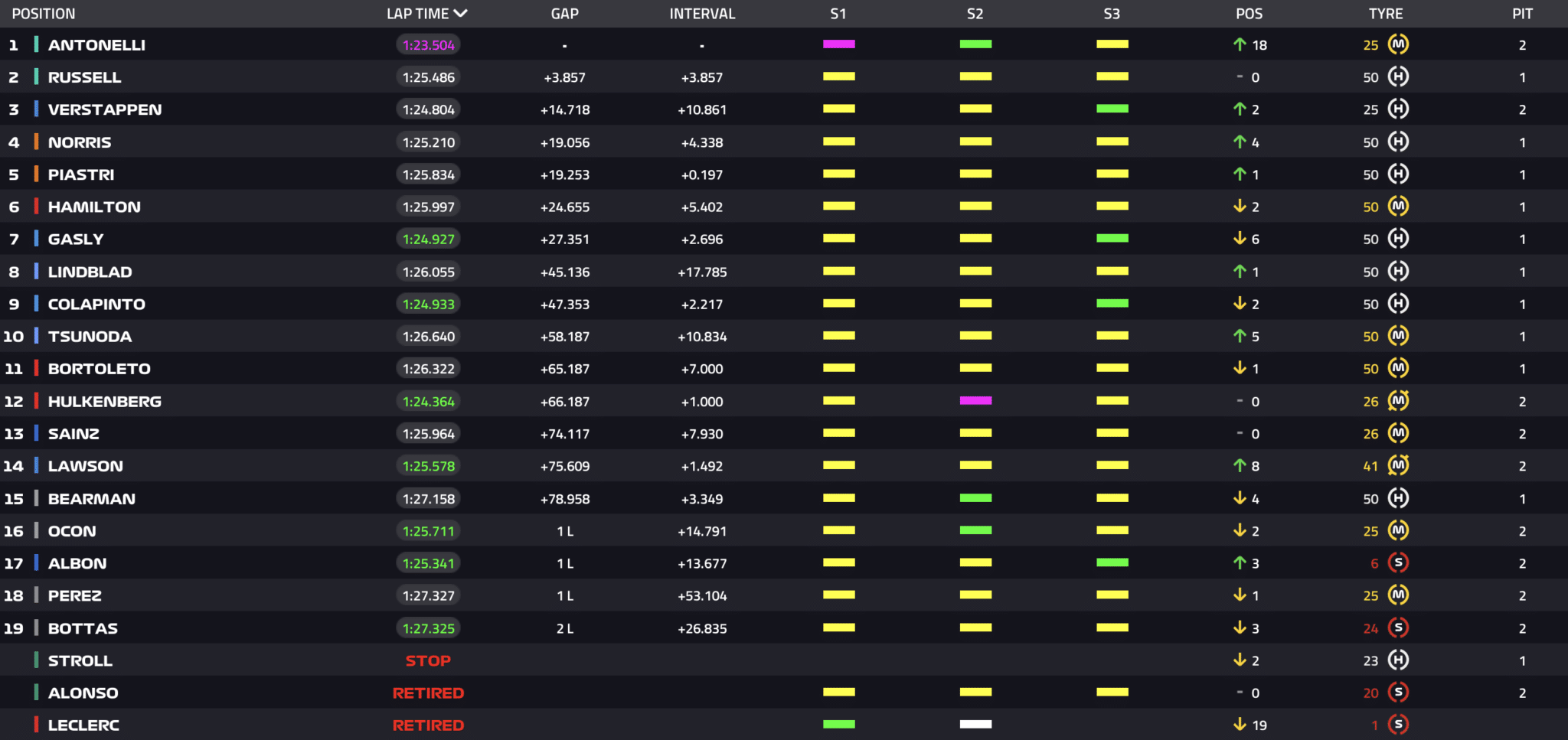The width and height of the screenshot is (1568, 740).
Task: Click the medium tyre icon in Antonelli's row
Action: 1398,44
